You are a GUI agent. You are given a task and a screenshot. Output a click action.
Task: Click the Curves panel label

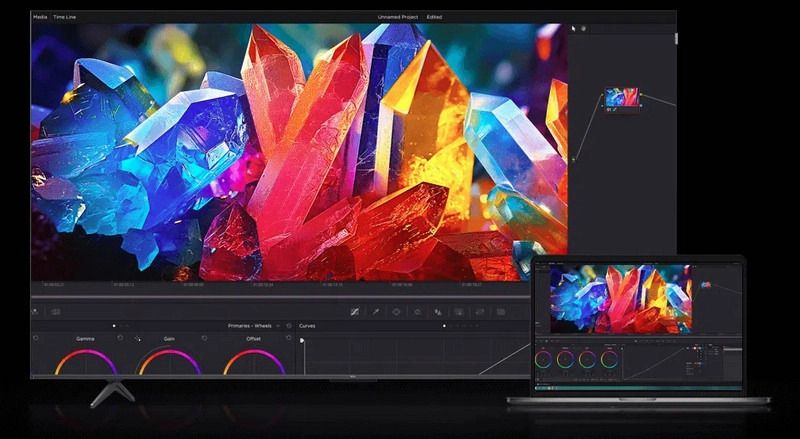[x=307, y=326]
